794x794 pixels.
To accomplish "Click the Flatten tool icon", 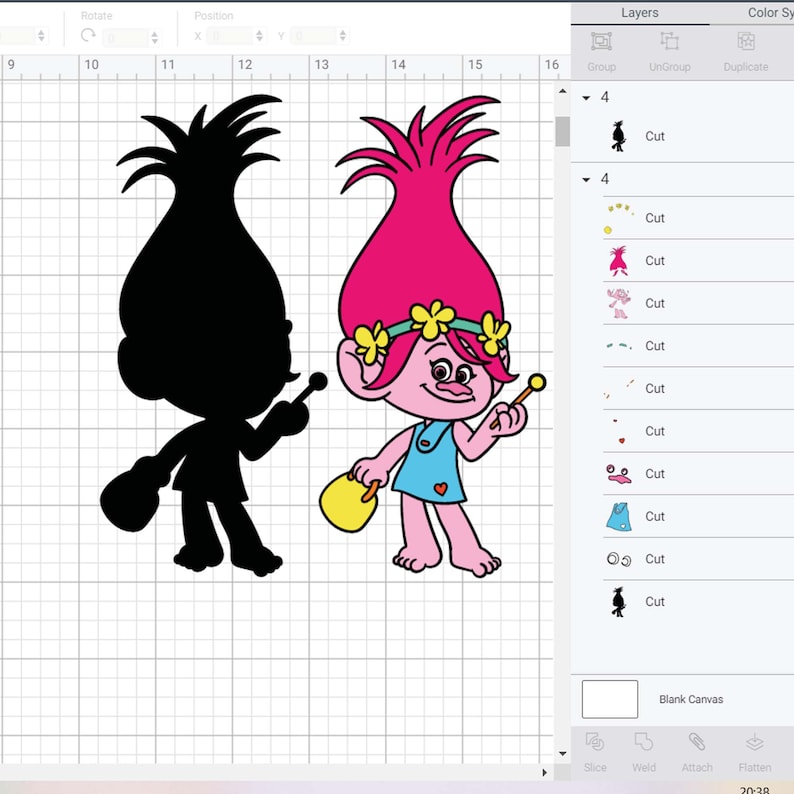I will coord(755,742).
